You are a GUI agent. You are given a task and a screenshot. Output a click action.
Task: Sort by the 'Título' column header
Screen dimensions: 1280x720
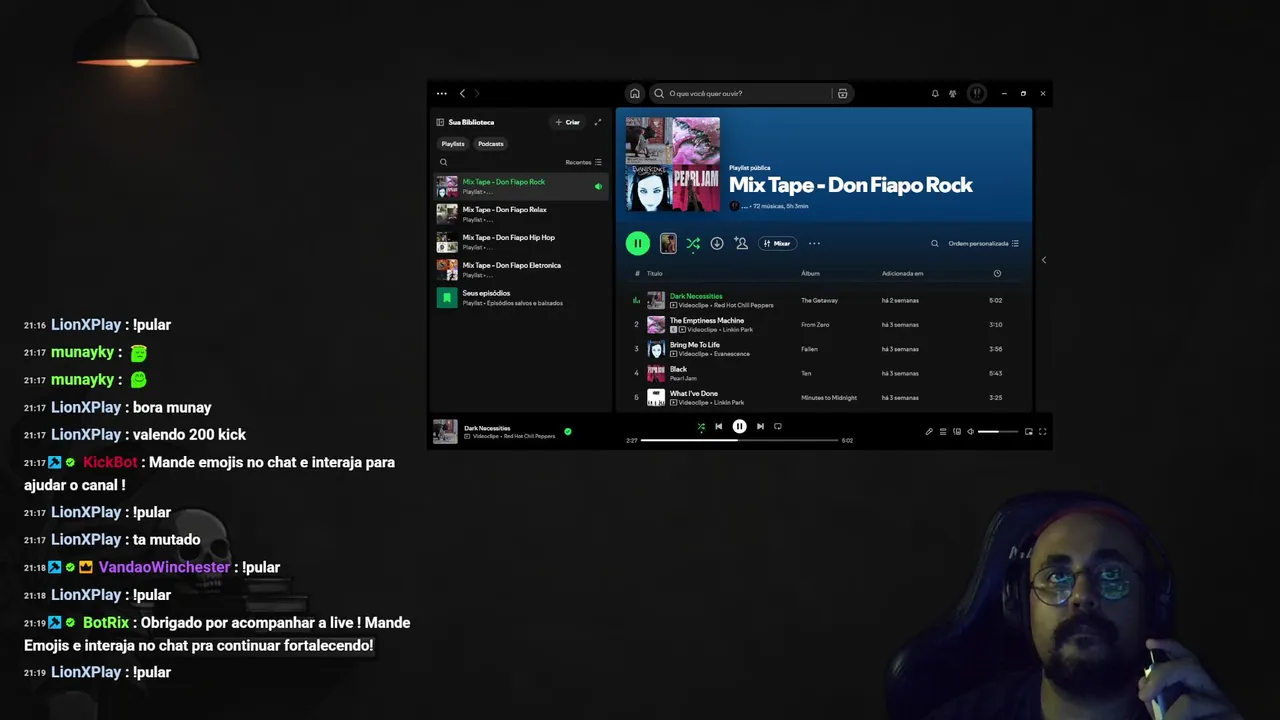tap(654, 273)
